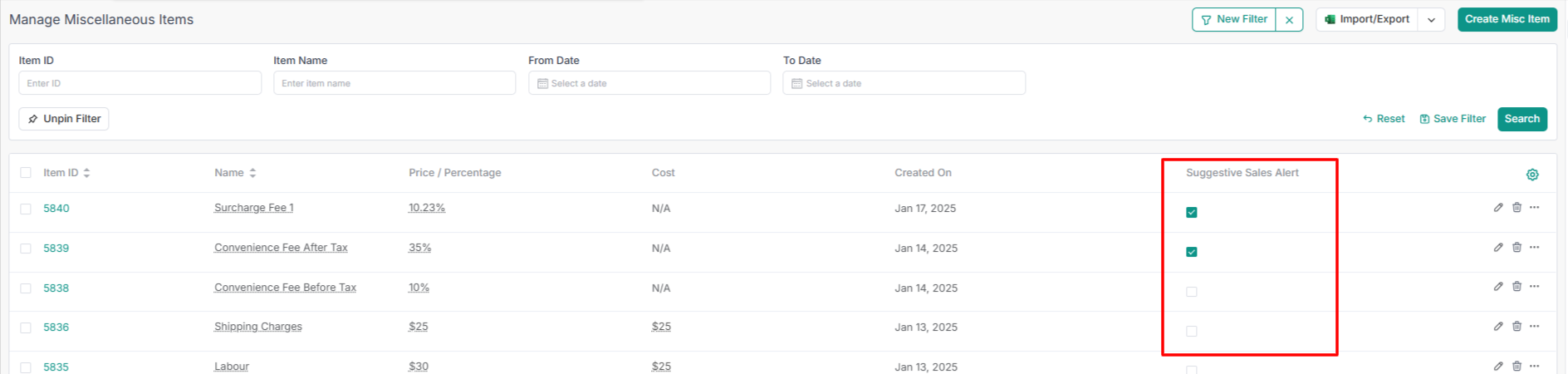Viewport: 1568px width, 374px height.
Task: Click the trash icon for Shipping Charges
Action: (x=1517, y=327)
